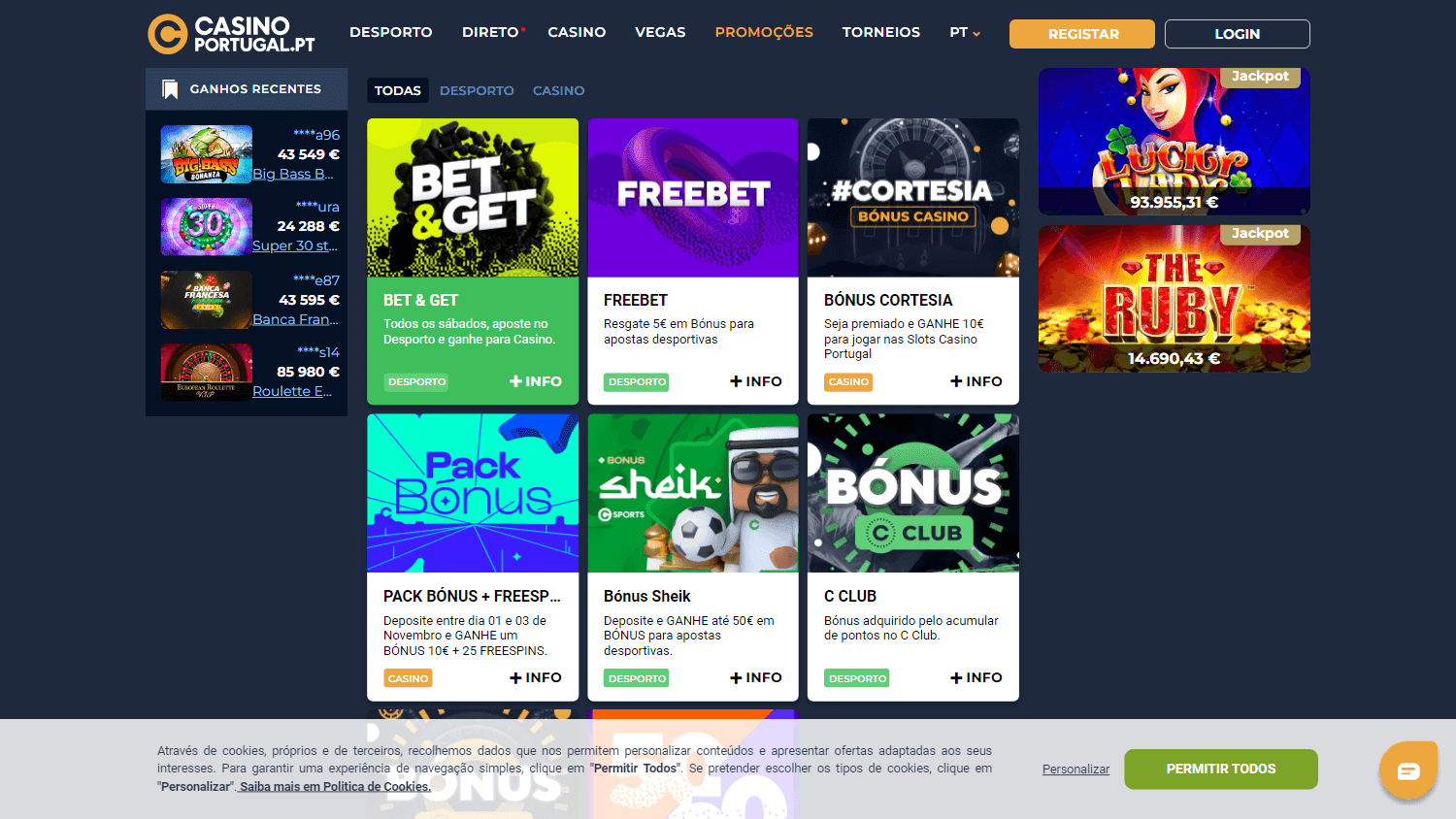Open the Torneios menu item
Viewport: 1456px width, 819px height.
881,32
